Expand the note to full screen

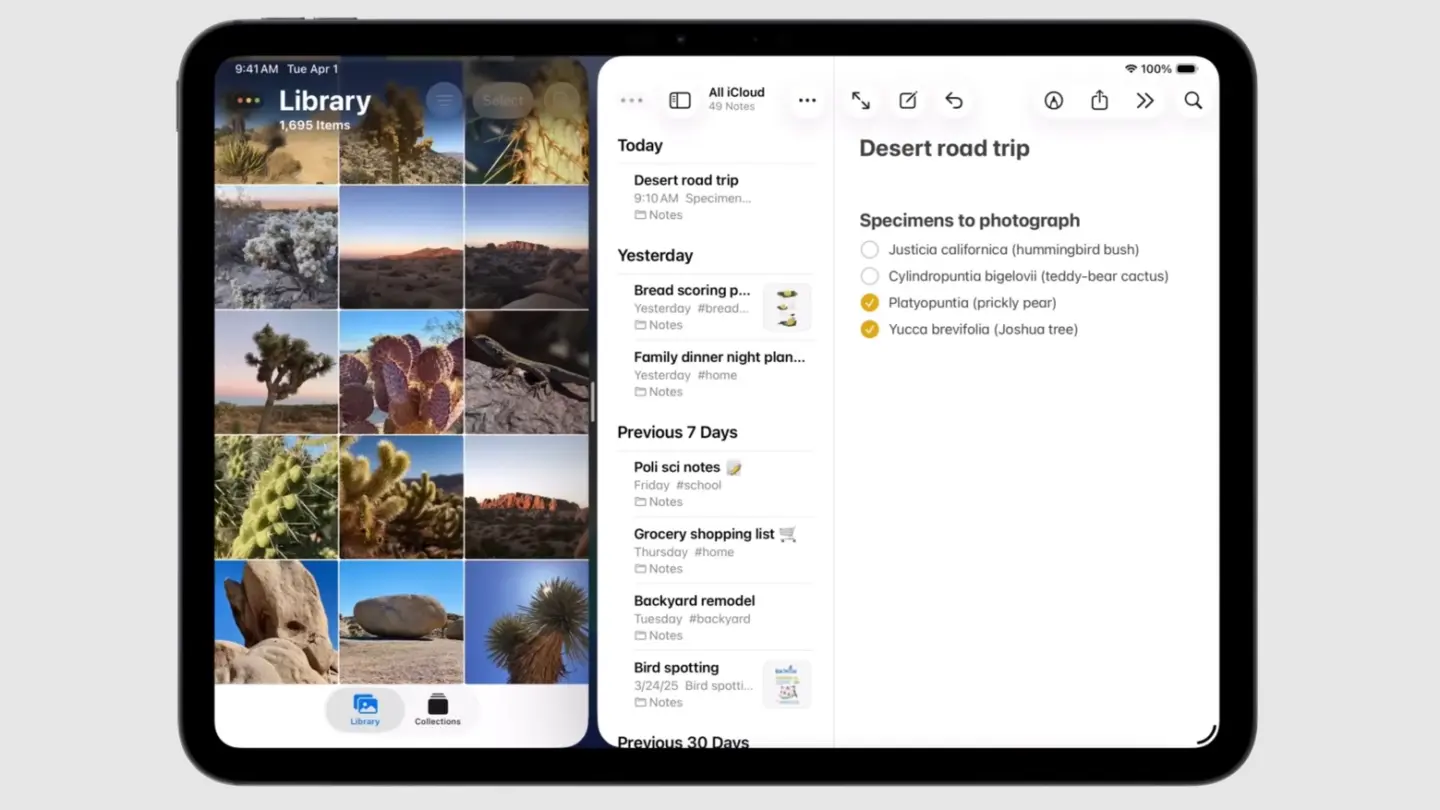point(862,100)
